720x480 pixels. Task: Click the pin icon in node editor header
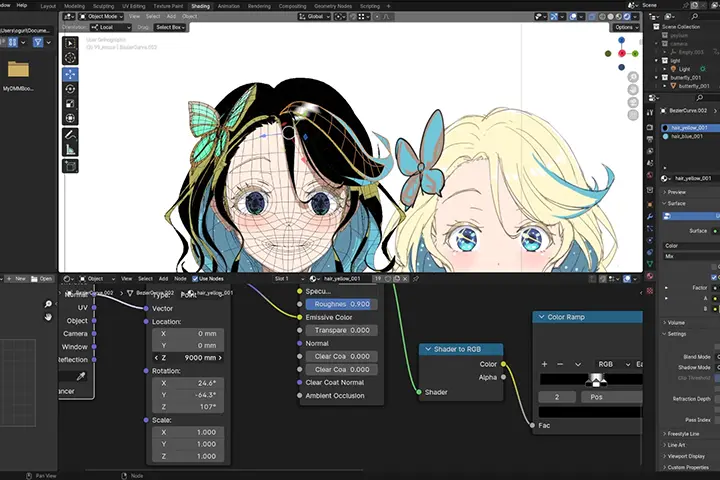coord(416,279)
